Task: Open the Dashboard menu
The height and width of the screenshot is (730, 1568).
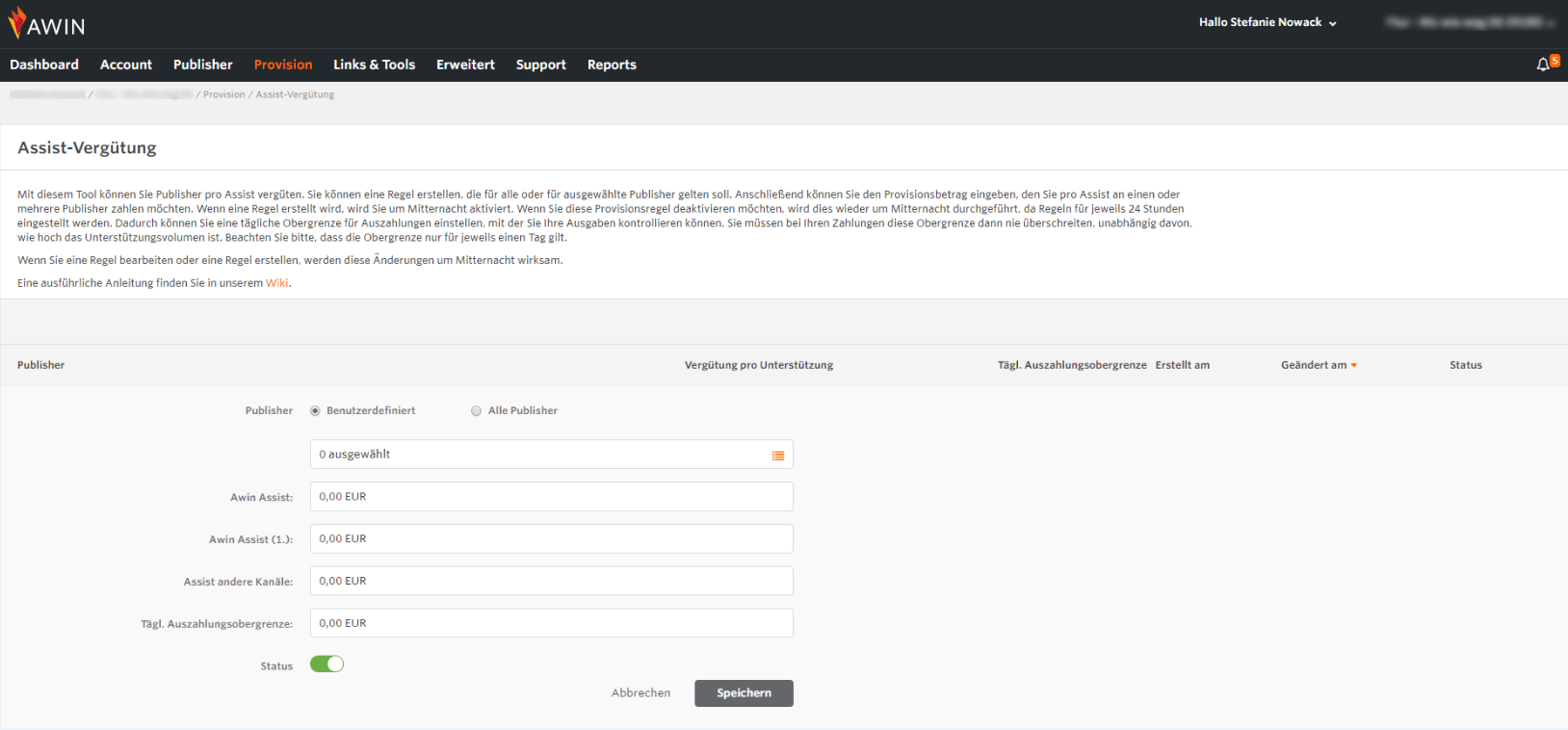Action: [44, 65]
